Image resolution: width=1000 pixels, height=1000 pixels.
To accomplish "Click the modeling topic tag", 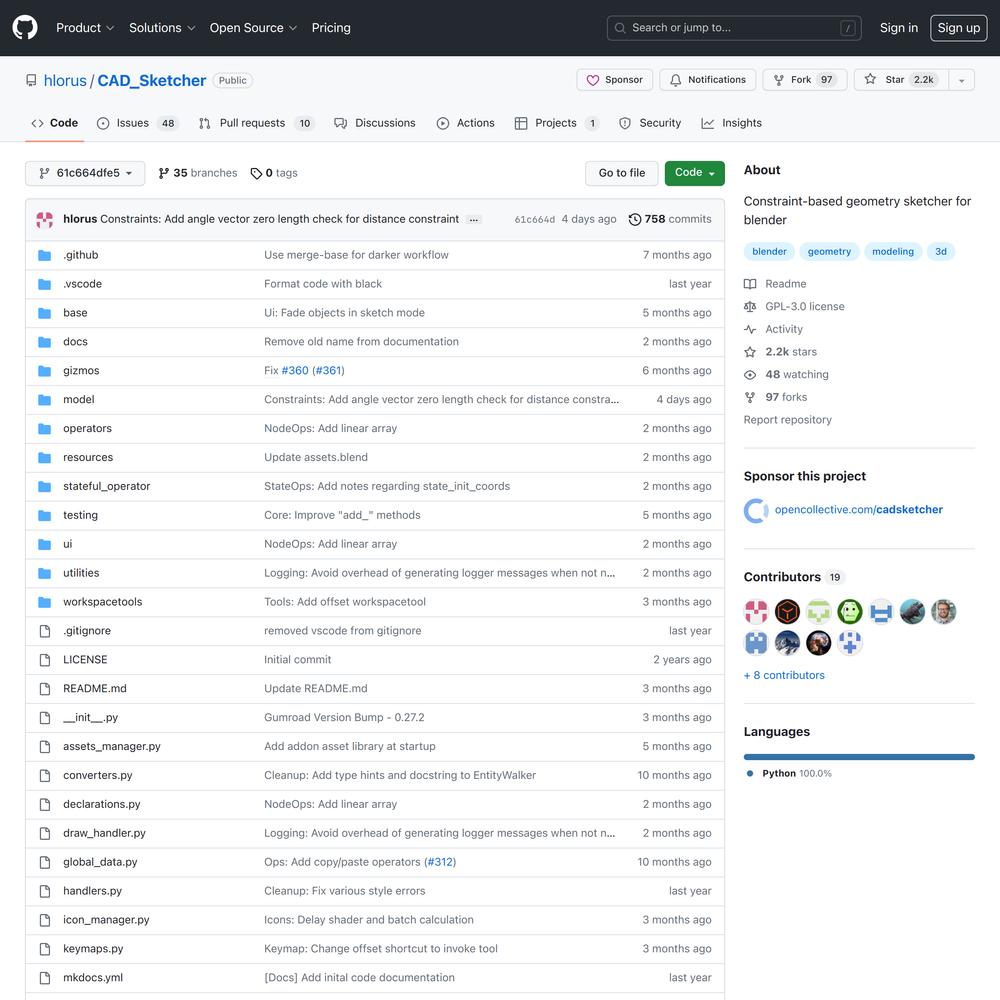I will tap(893, 252).
